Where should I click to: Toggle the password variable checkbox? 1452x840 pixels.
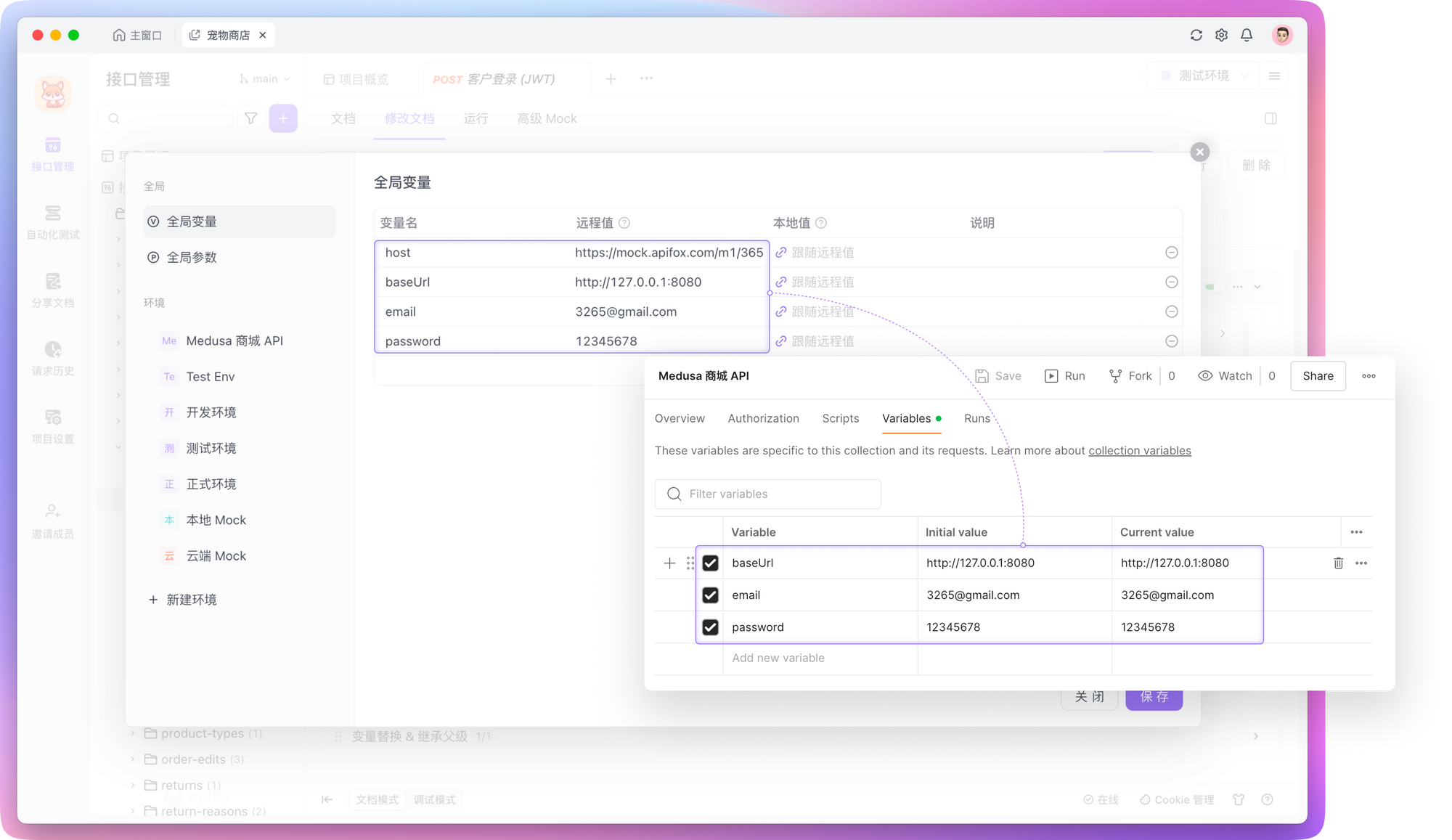pyautogui.click(x=711, y=626)
